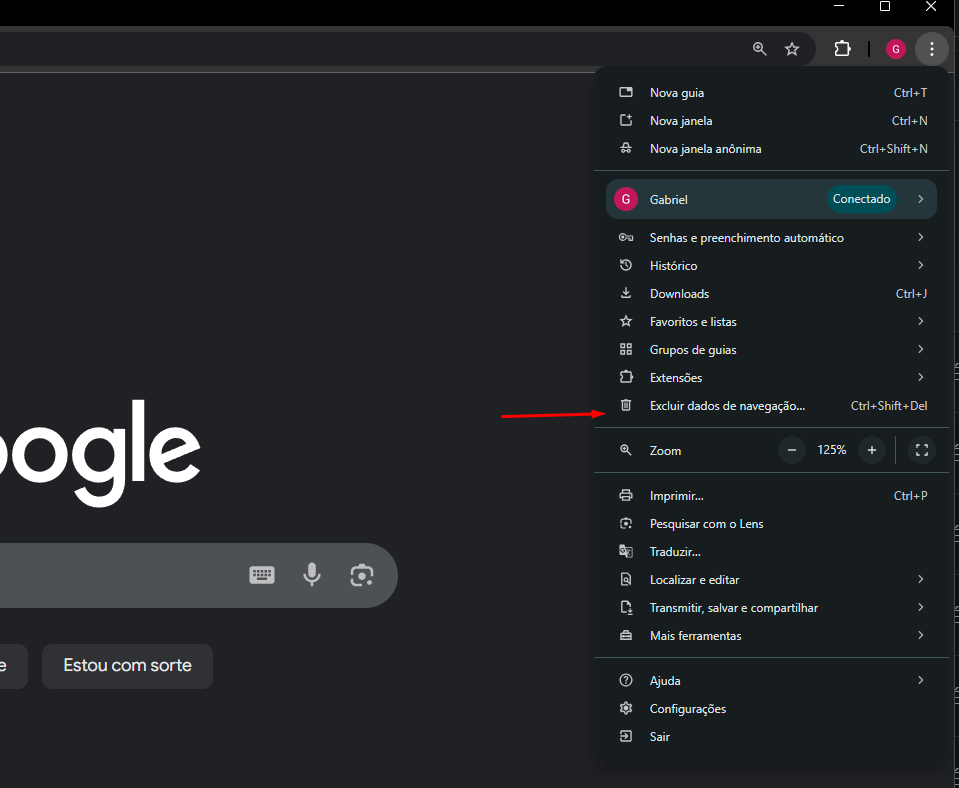
Task: Toggle fullscreen mode icon beside zoom
Action: [922, 450]
